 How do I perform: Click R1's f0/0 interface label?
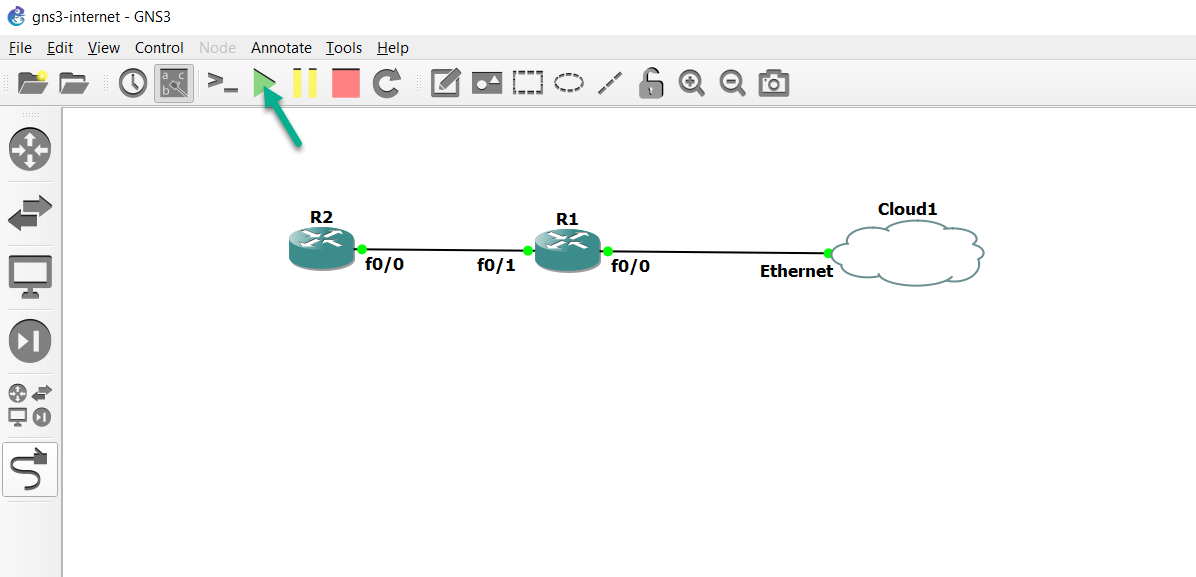(631, 266)
